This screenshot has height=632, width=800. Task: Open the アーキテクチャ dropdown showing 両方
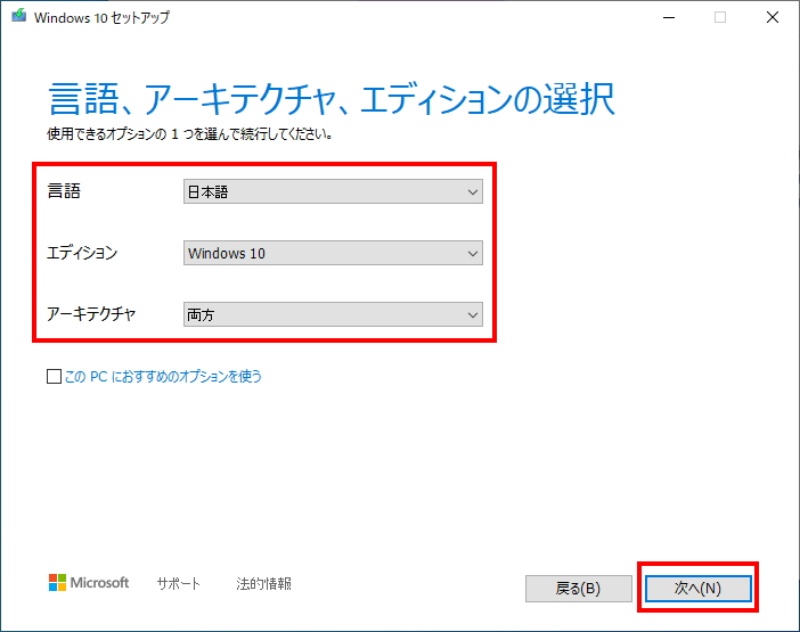333,315
